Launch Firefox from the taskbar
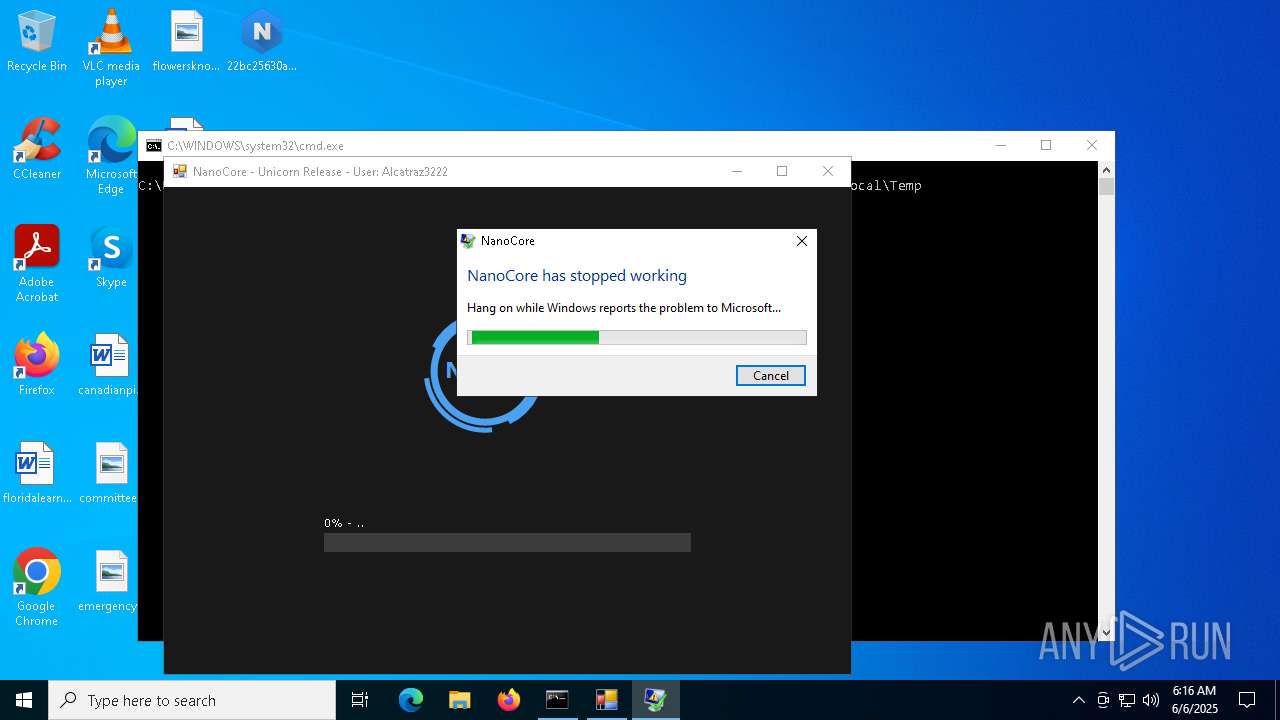The image size is (1280, 720). [x=508, y=700]
